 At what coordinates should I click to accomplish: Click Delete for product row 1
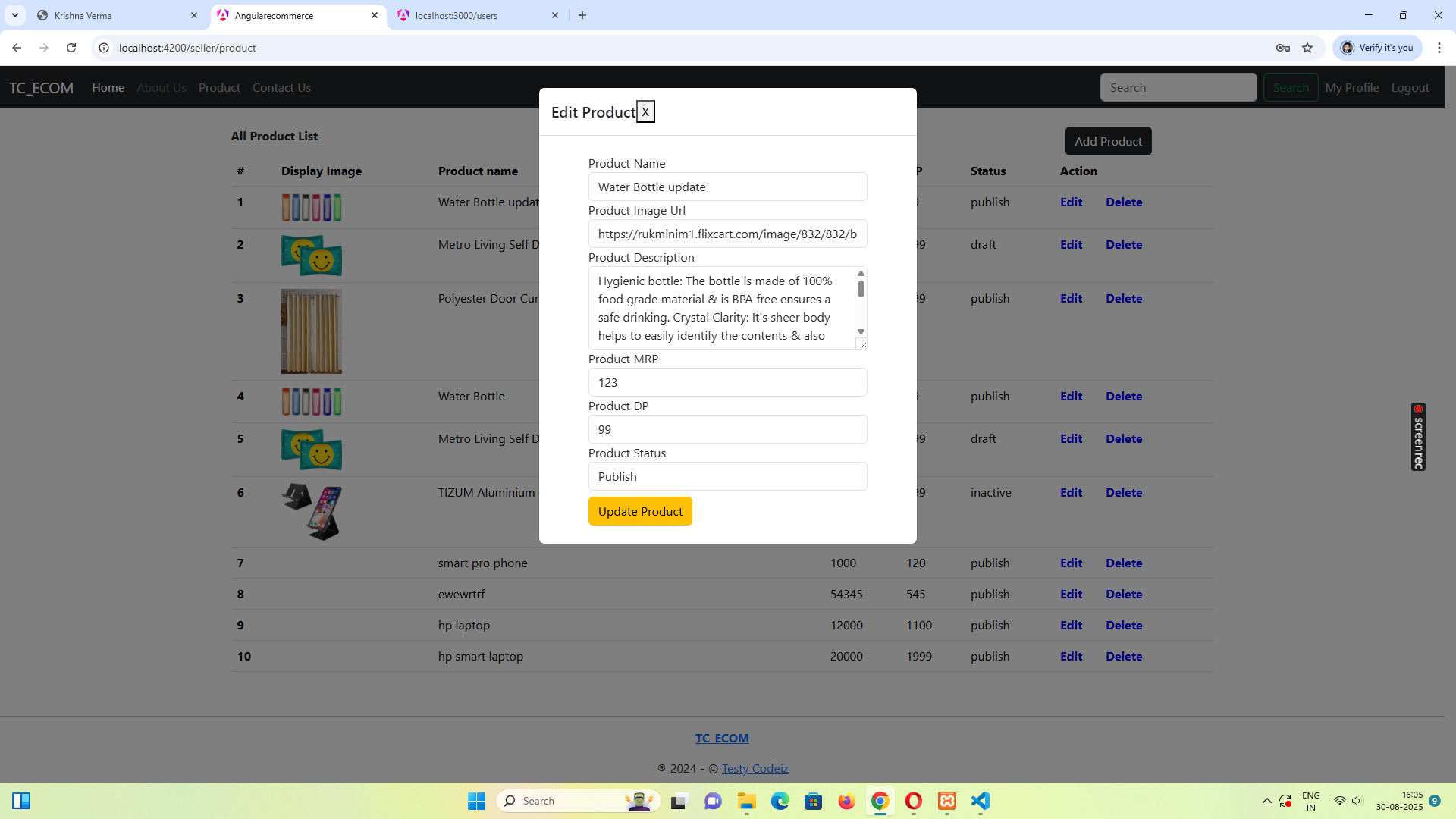tap(1124, 202)
